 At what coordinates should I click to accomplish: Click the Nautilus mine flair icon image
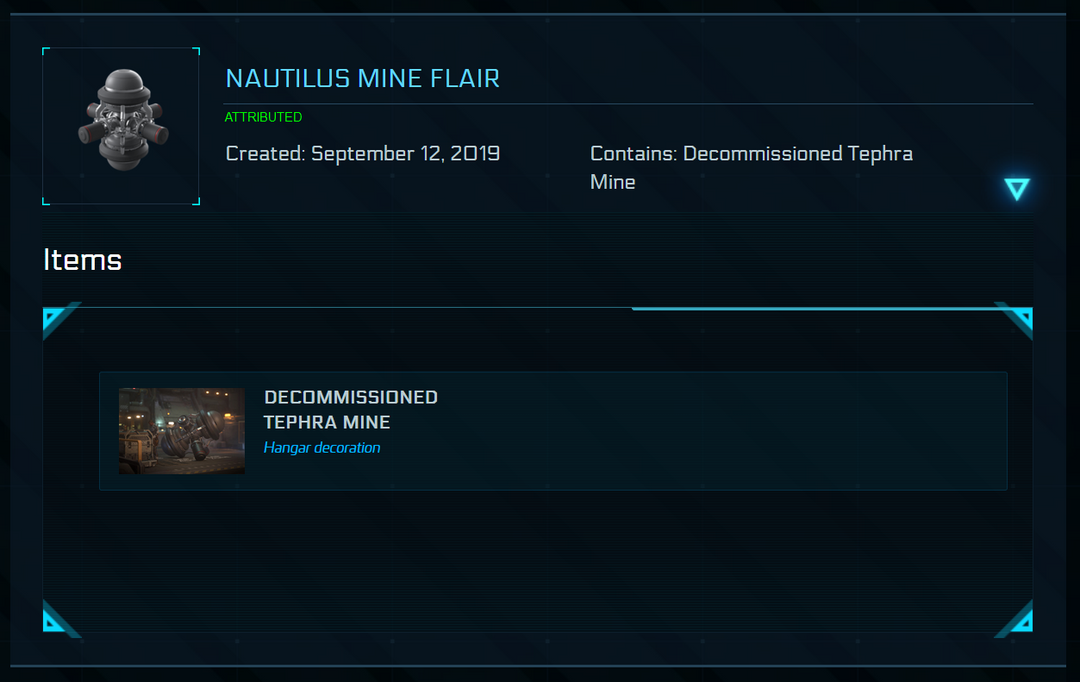tap(121, 126)
